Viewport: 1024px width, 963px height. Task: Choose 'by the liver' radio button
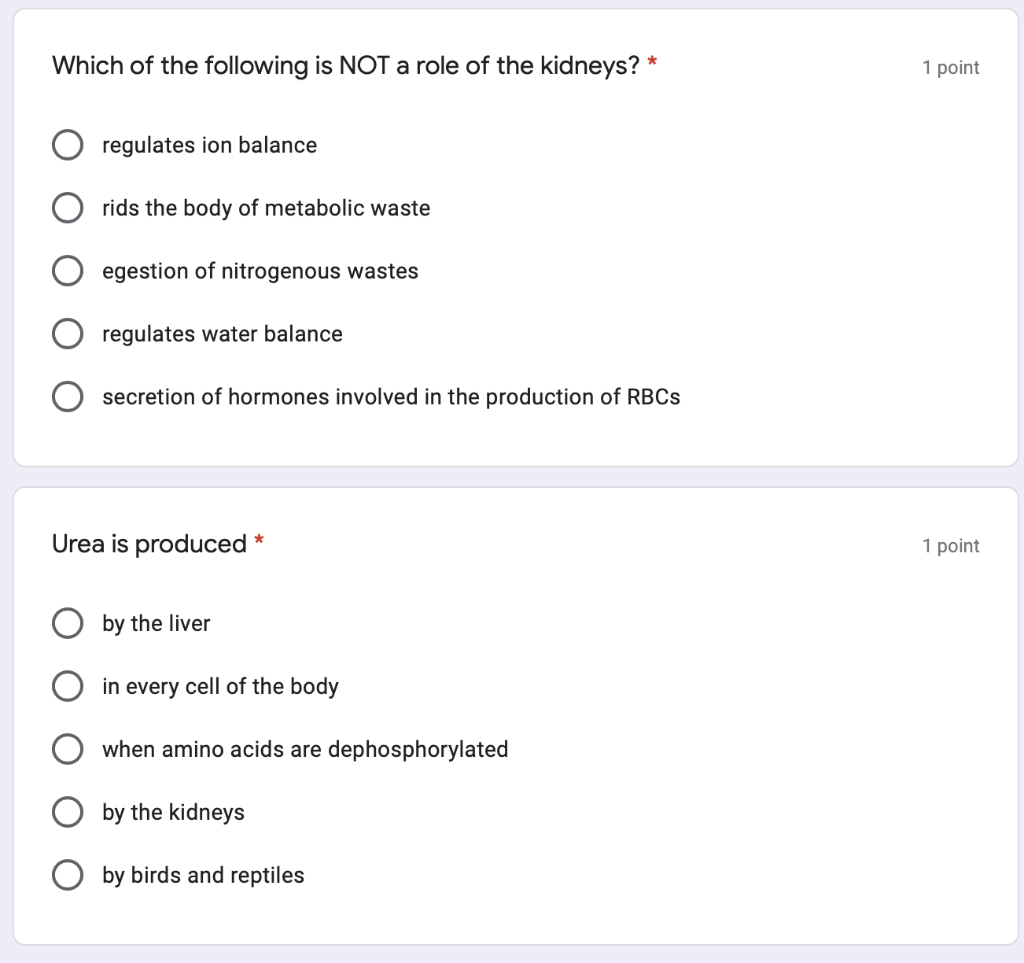coord(67,623)
